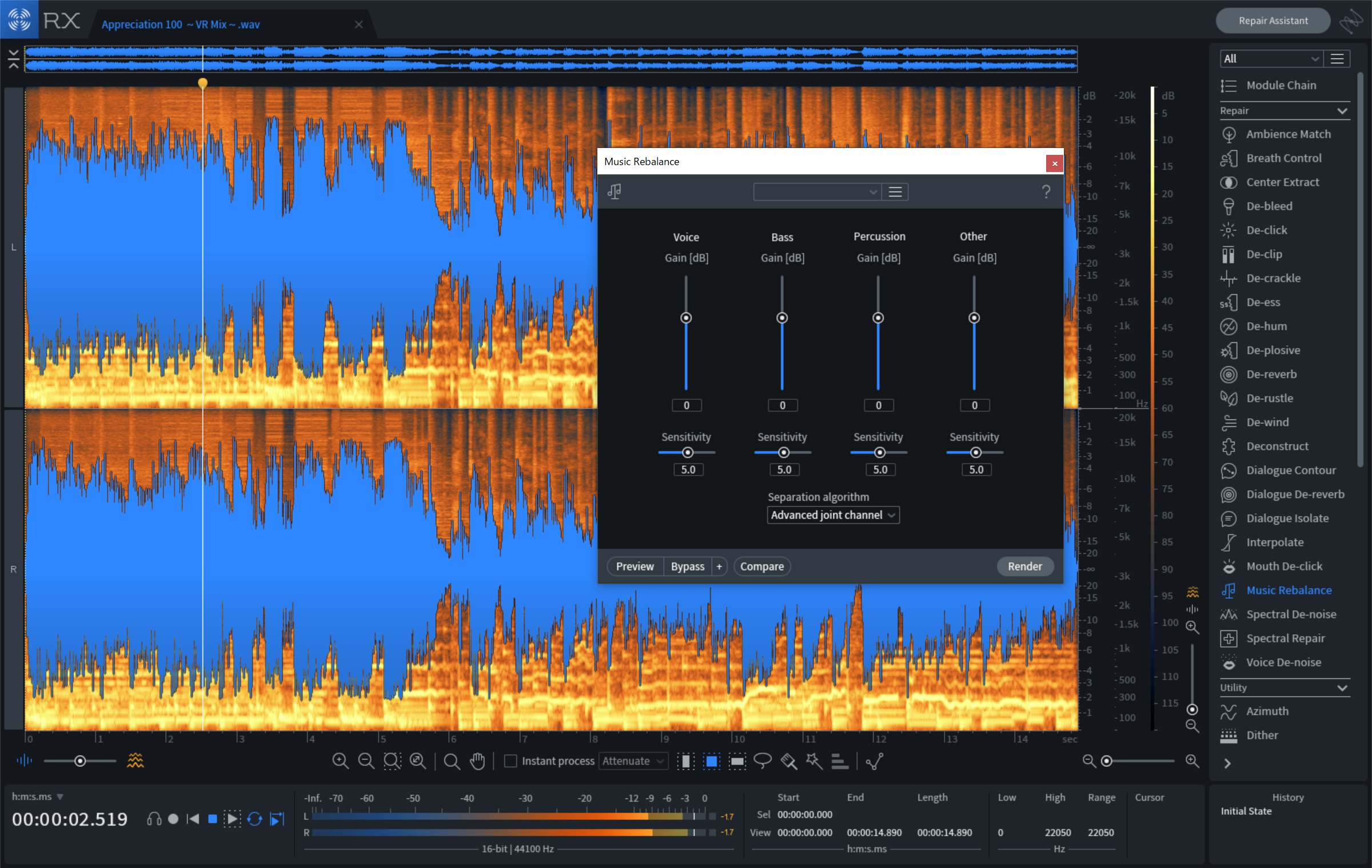Toggle the Bypass button in Music Rebalance
The height and width of the screenshot is (868, 1372).
click(687, 566)
